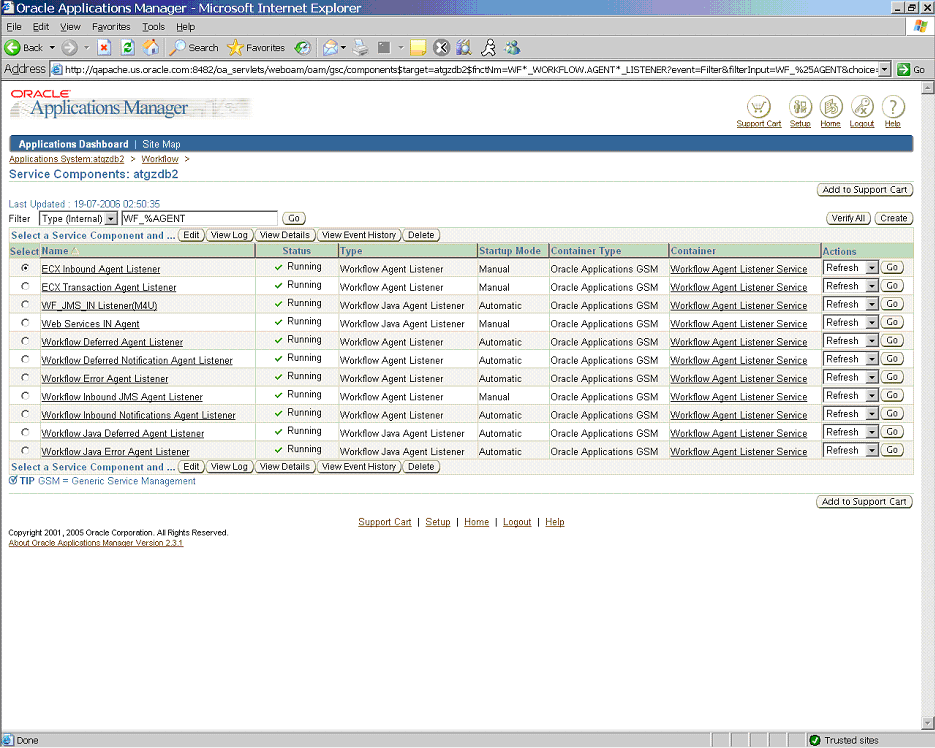Open the File menu
The height and width of the screenshot is (748, 935).
click(x=14, y=27)
